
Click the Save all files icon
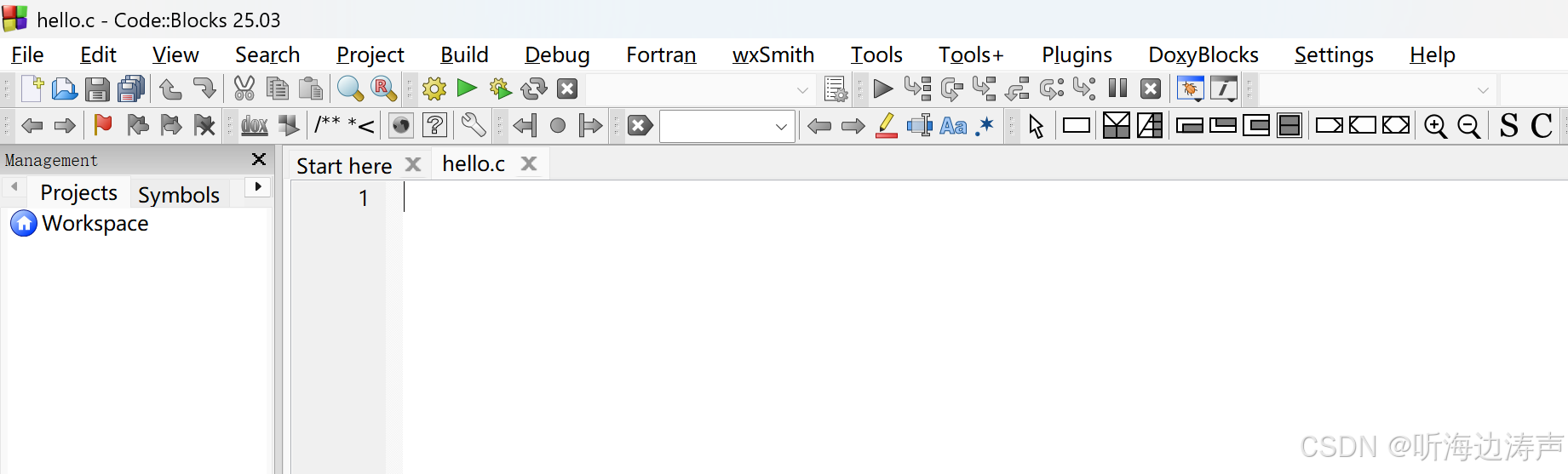(131, 89)
